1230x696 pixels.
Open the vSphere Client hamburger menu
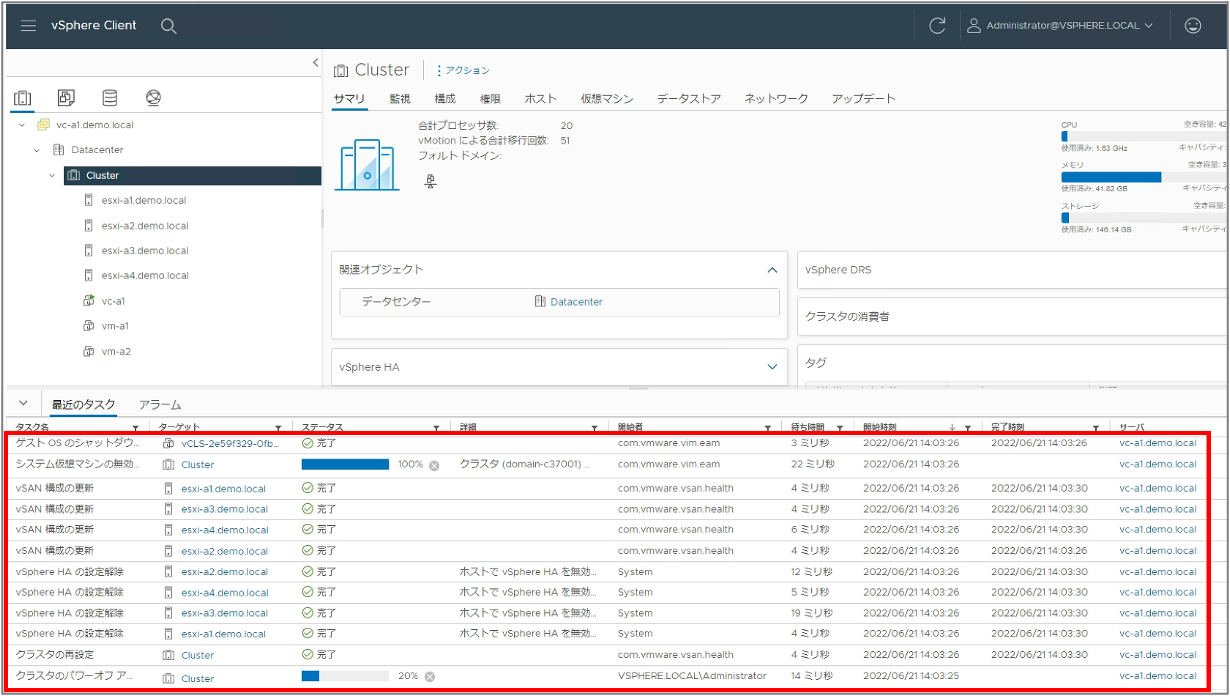tap(28, 26)
